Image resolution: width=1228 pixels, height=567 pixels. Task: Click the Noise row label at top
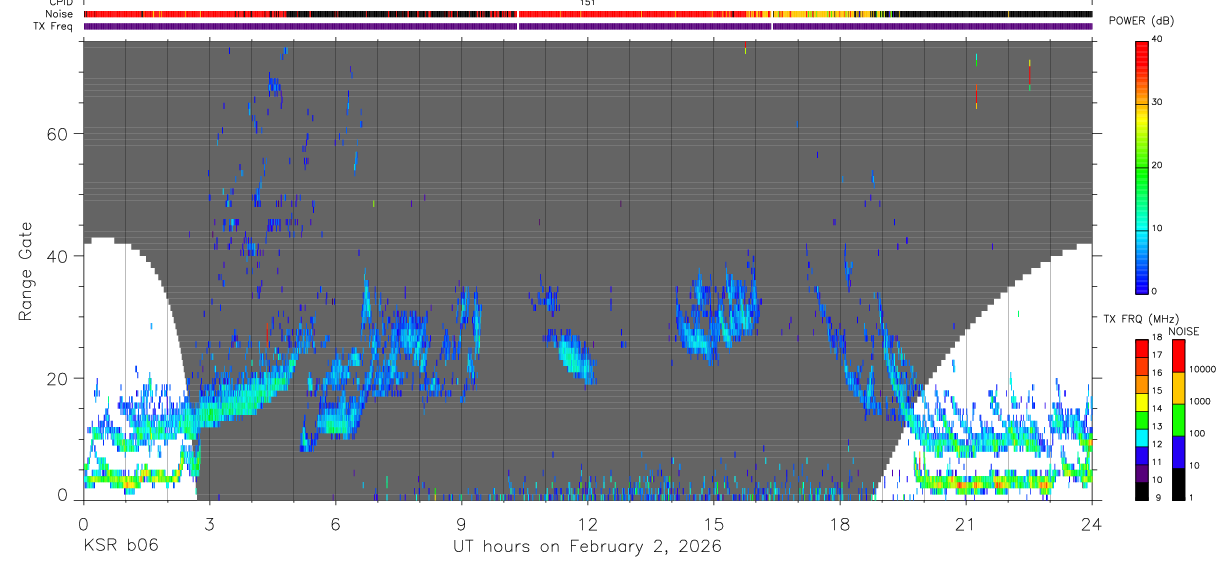click(57, 14)
